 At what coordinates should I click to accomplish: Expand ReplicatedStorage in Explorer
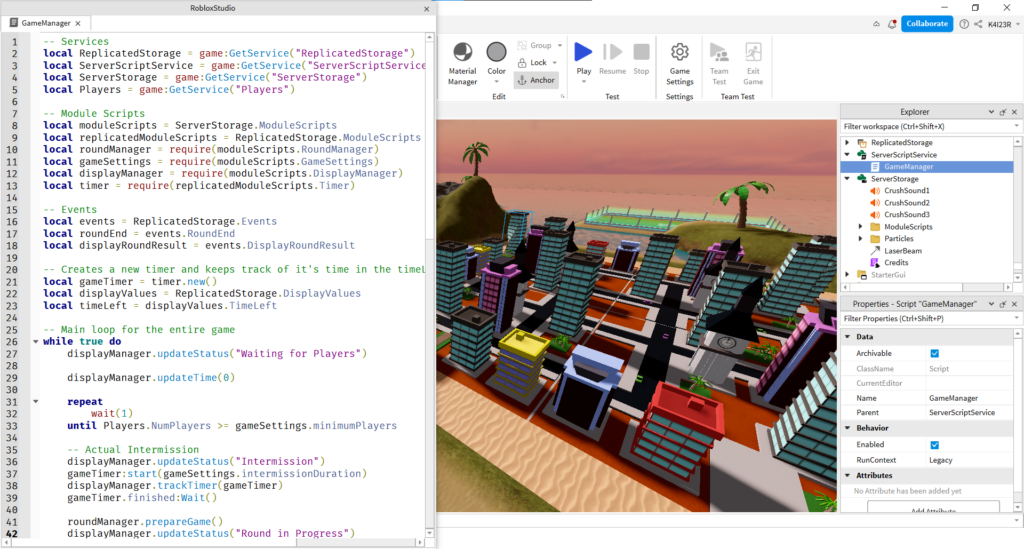847,142
